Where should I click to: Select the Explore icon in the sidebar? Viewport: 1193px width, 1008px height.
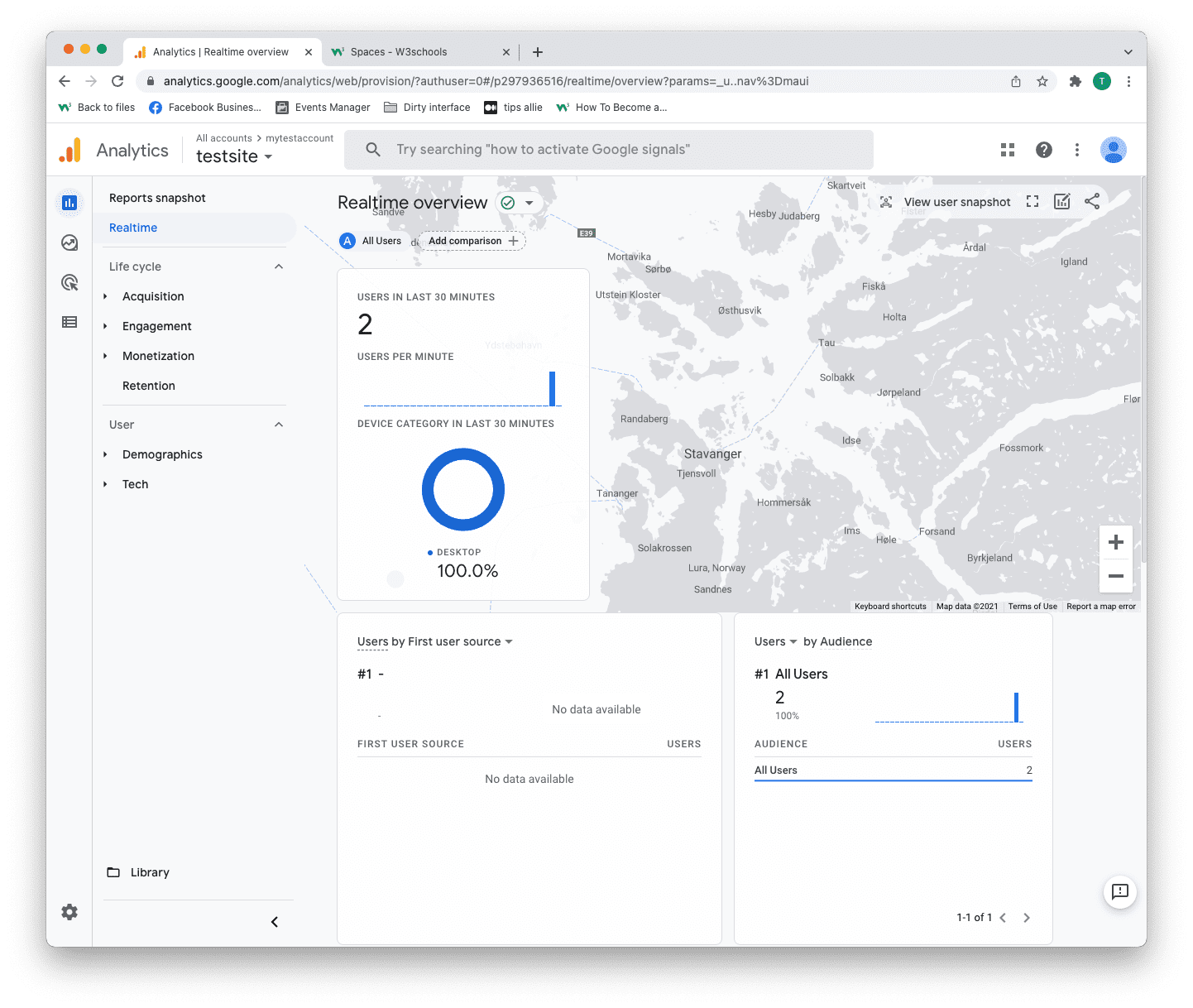point(69,242)
